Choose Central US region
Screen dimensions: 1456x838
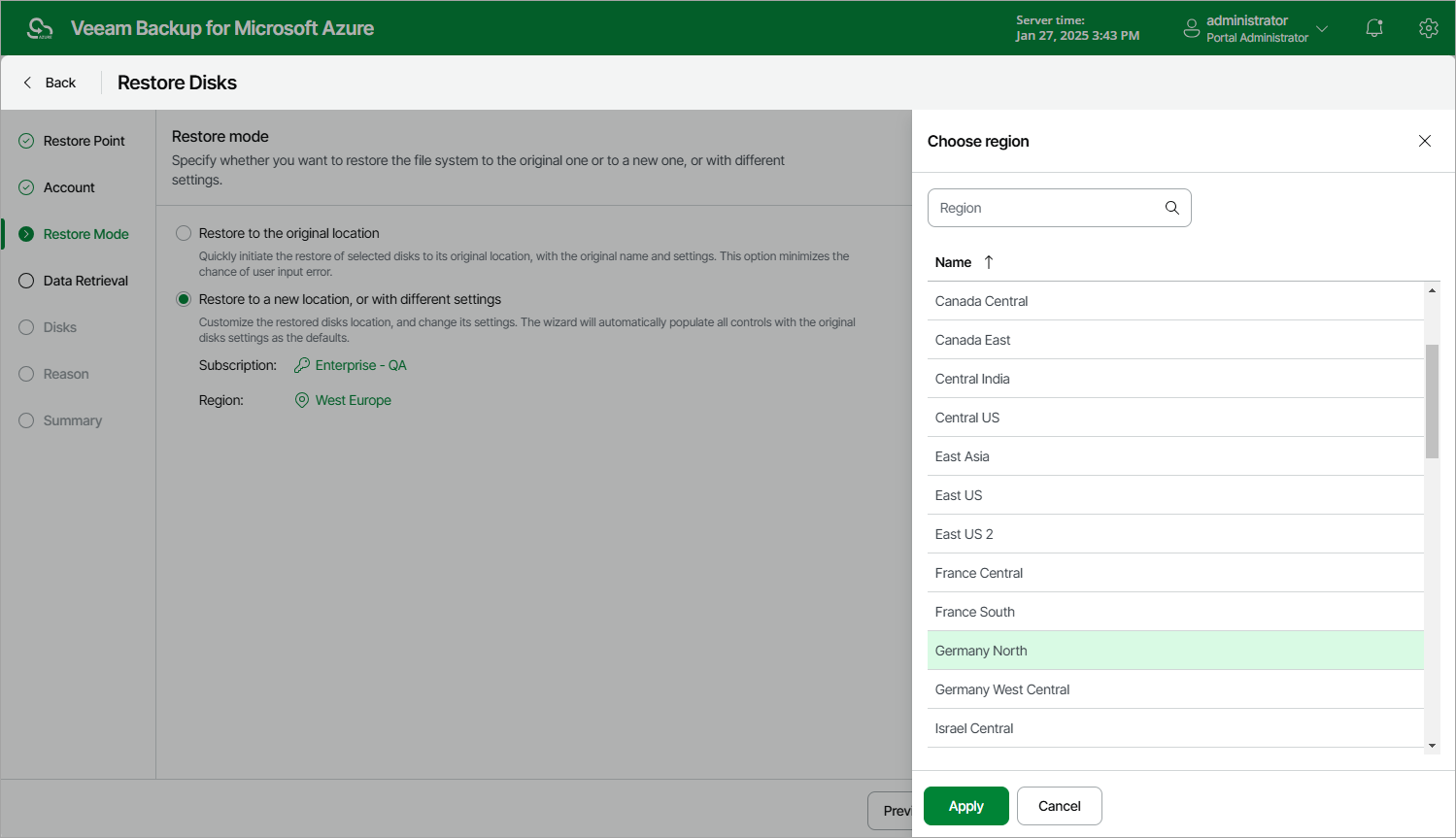1175,418
